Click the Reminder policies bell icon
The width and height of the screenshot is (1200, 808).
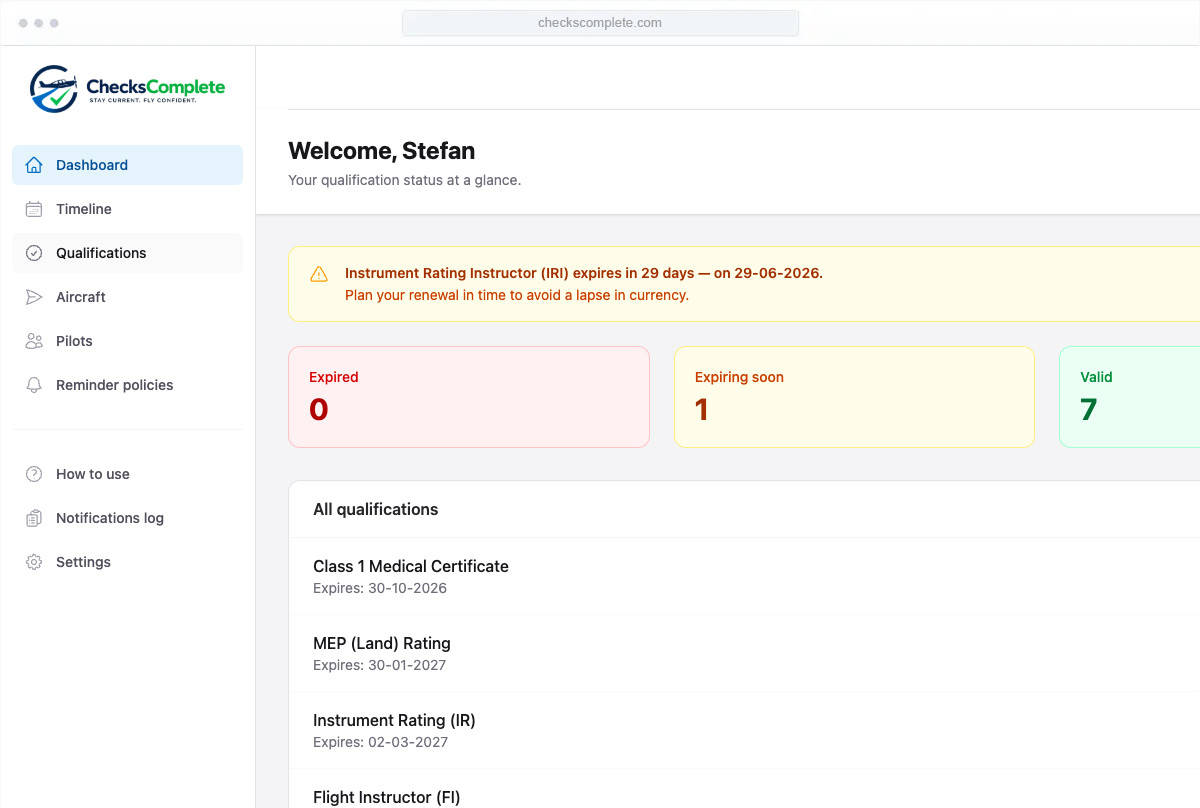pos(34,385)
